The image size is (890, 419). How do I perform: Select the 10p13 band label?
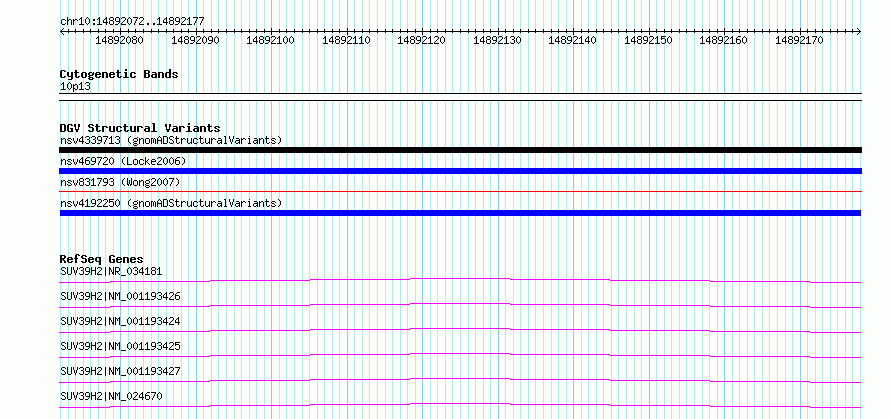click(75, 87)
